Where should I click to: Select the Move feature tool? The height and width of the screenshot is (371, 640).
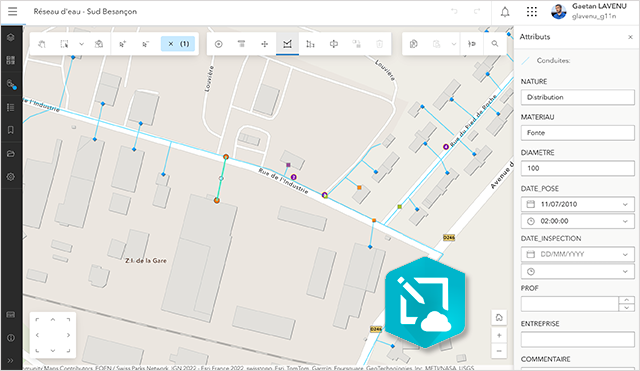pos(264,44)
